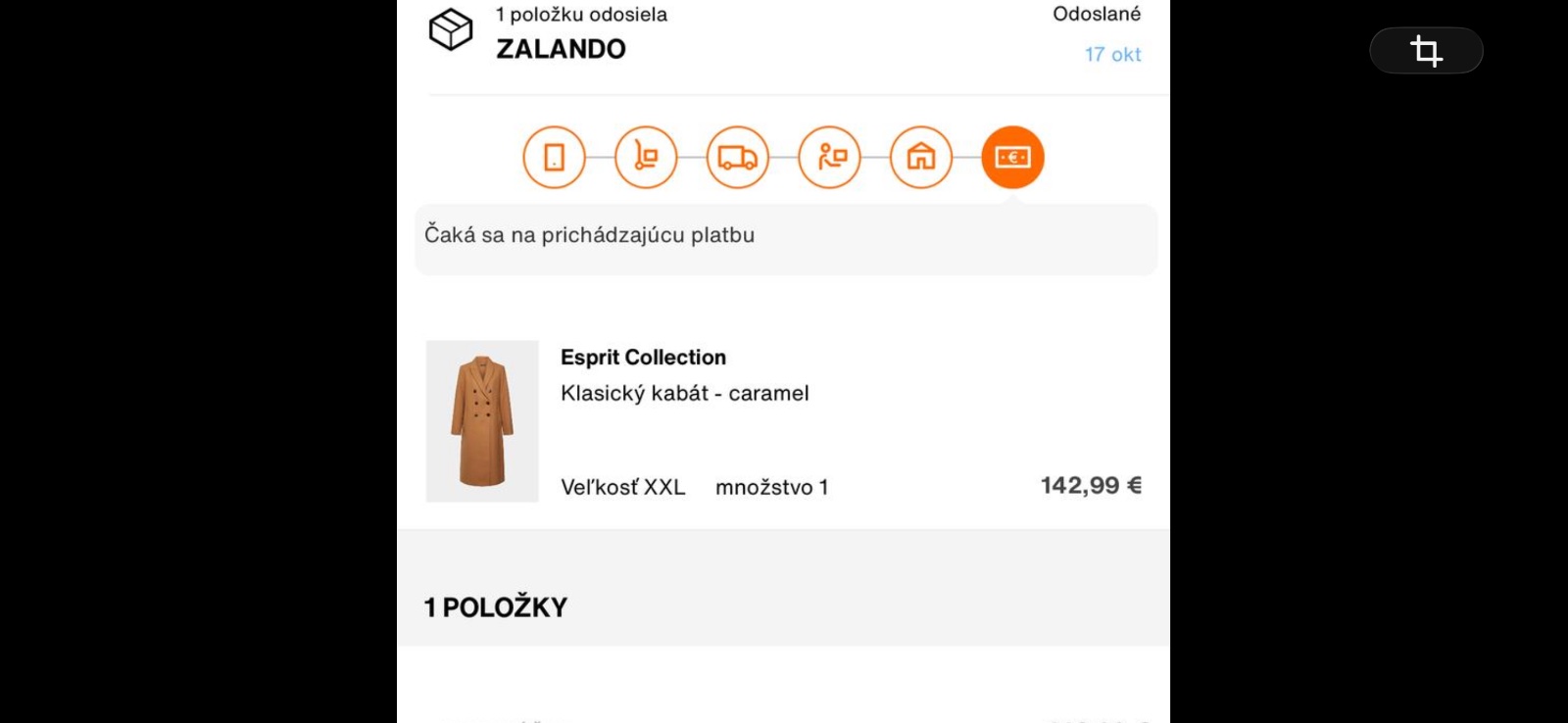Tap the množstvo 1 quantity label
The width and height of the screenshot is (1568, 723).
[x=771, y=487]
